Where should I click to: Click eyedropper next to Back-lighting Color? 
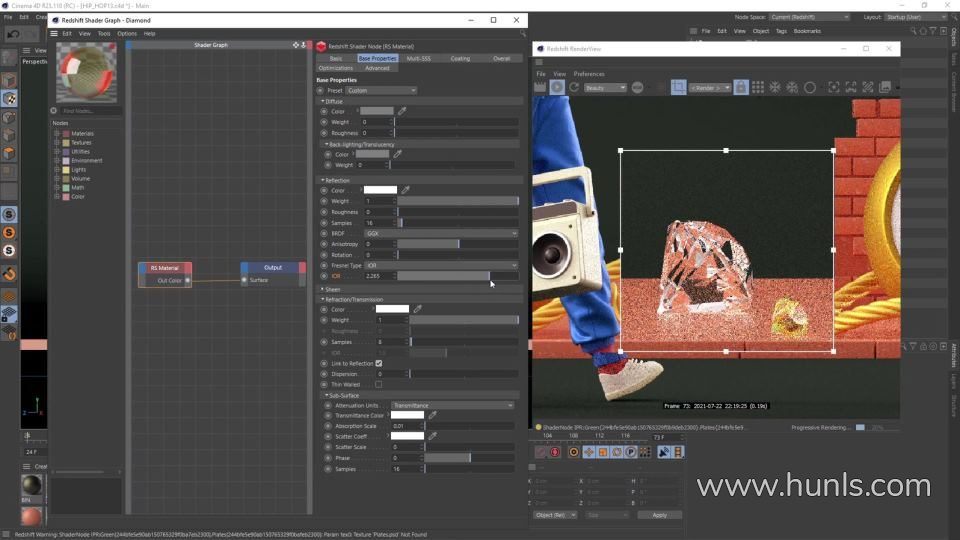pos(397,154)
